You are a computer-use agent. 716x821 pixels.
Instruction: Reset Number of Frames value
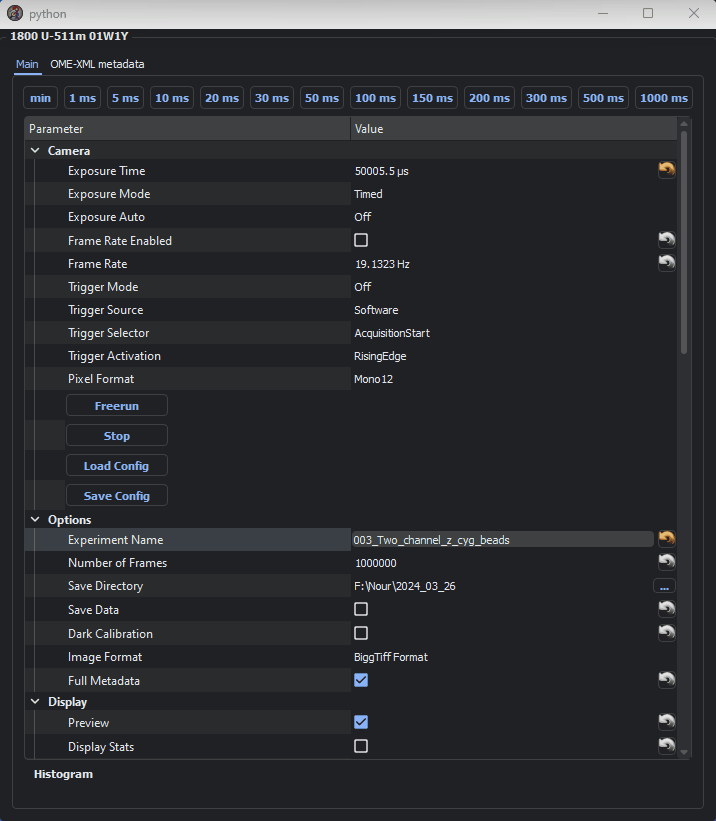(x=666, y=563)
